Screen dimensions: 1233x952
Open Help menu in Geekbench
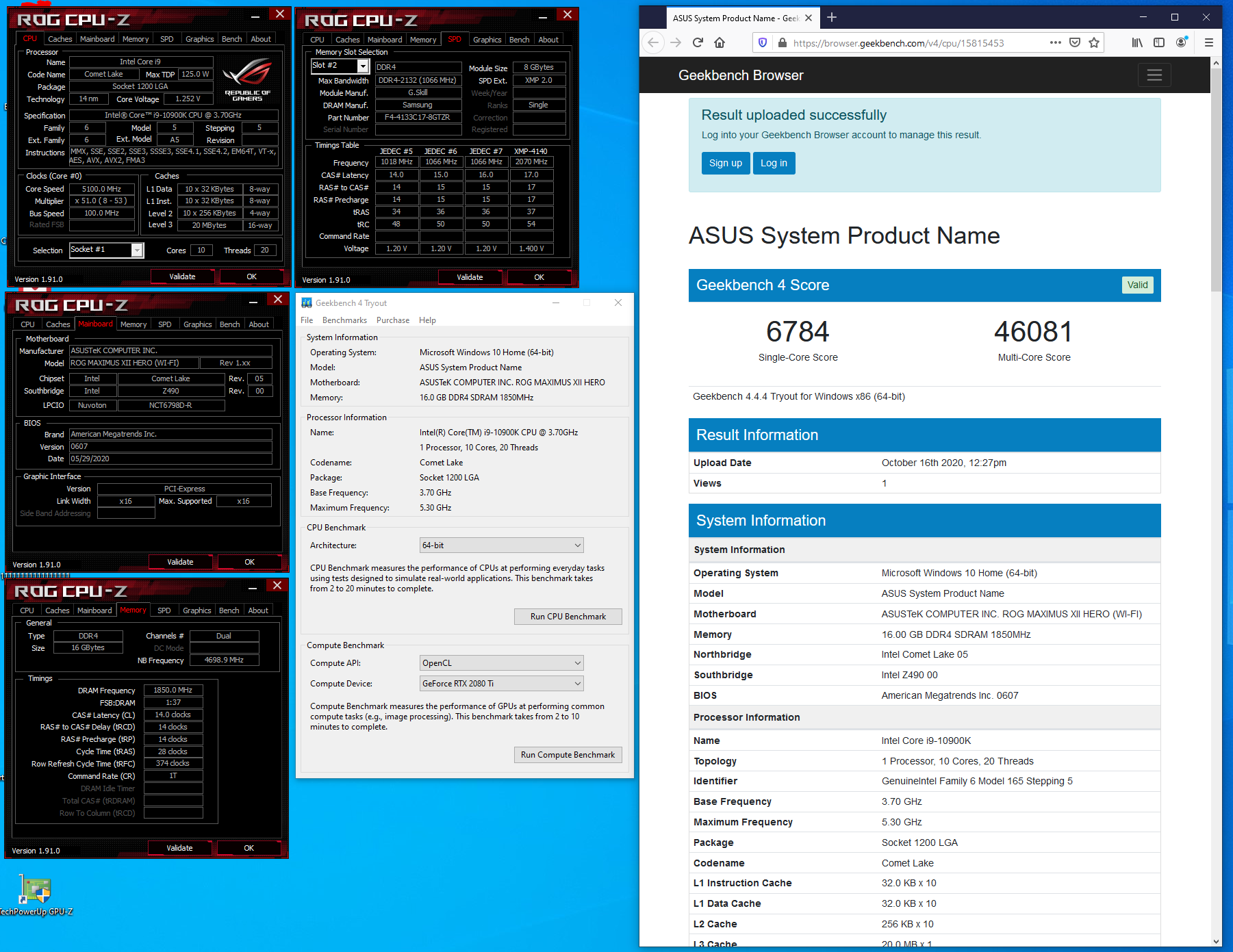pyautogui.click(x=427, y=320)
